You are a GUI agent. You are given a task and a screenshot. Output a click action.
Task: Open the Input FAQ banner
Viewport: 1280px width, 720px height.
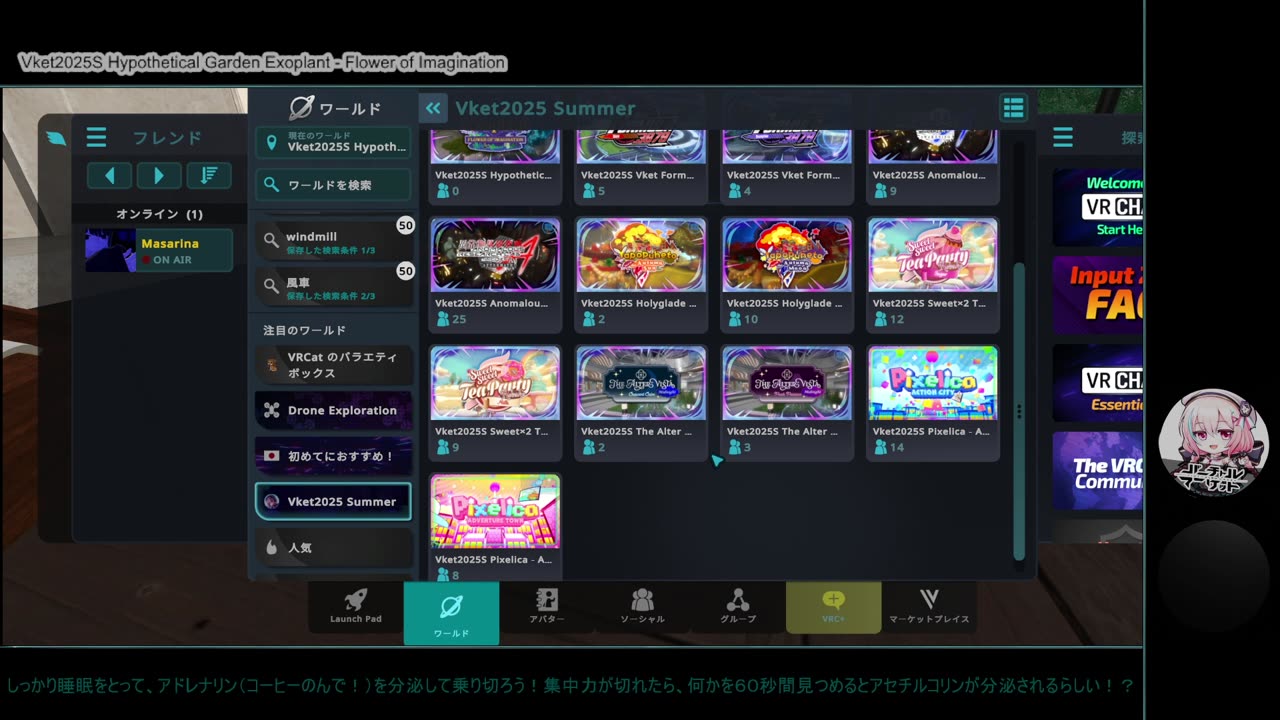1097,294
